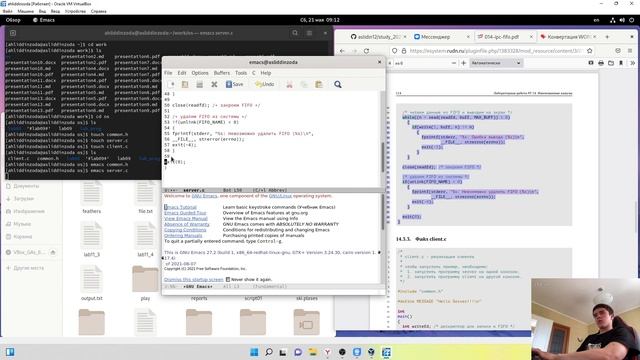Image resolution: width=640 pixels, height=360 pixels.
Task: Click the Undo button in Emacs toolbar
Action: (264, 84)
